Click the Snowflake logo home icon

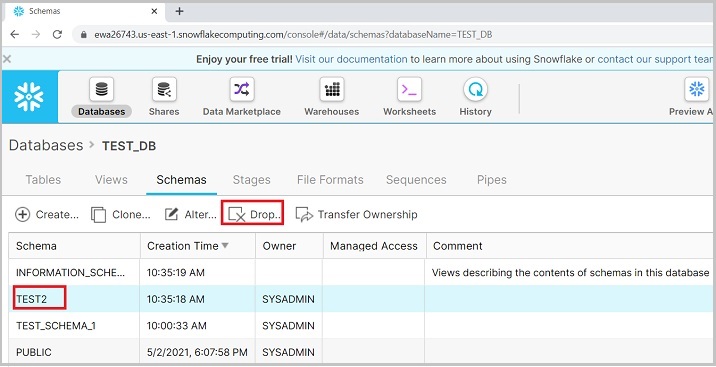(x=29, y=97)
